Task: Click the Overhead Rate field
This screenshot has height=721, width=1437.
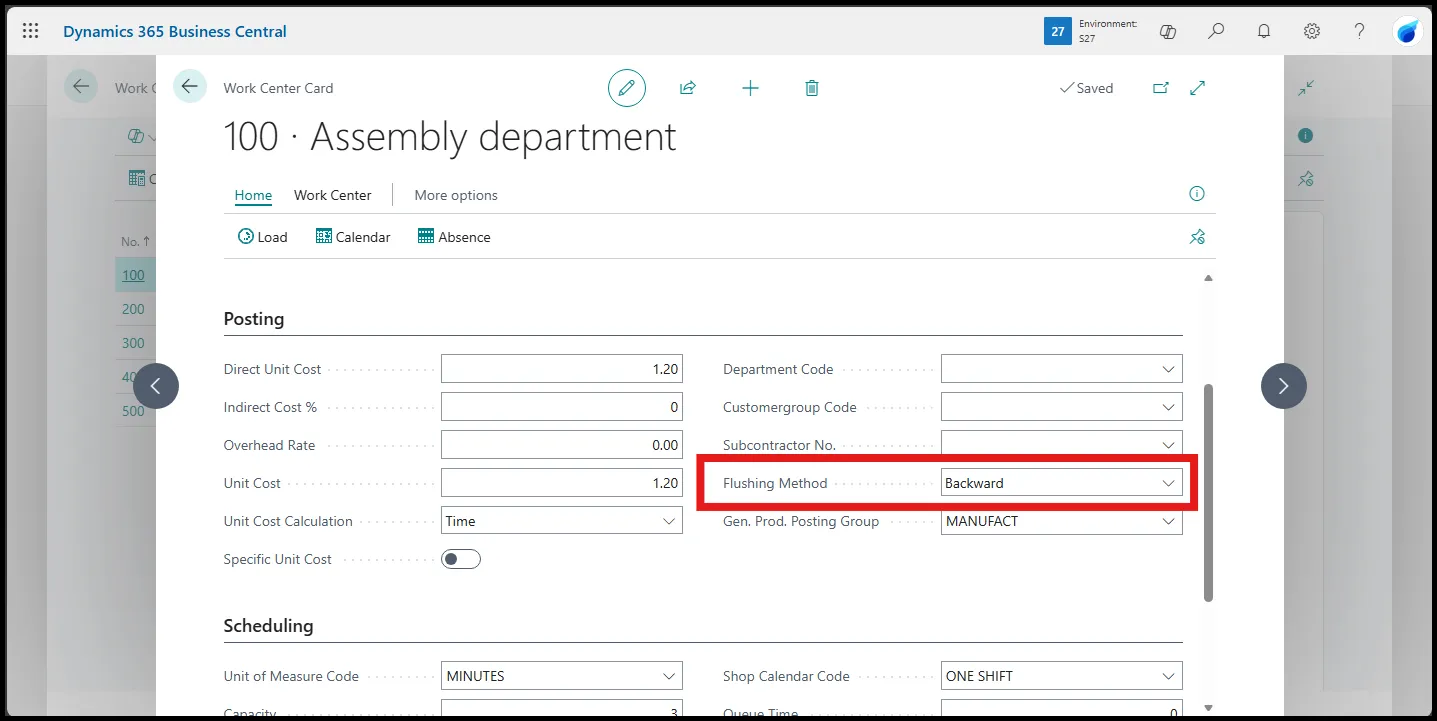Action: pos(562,445)
